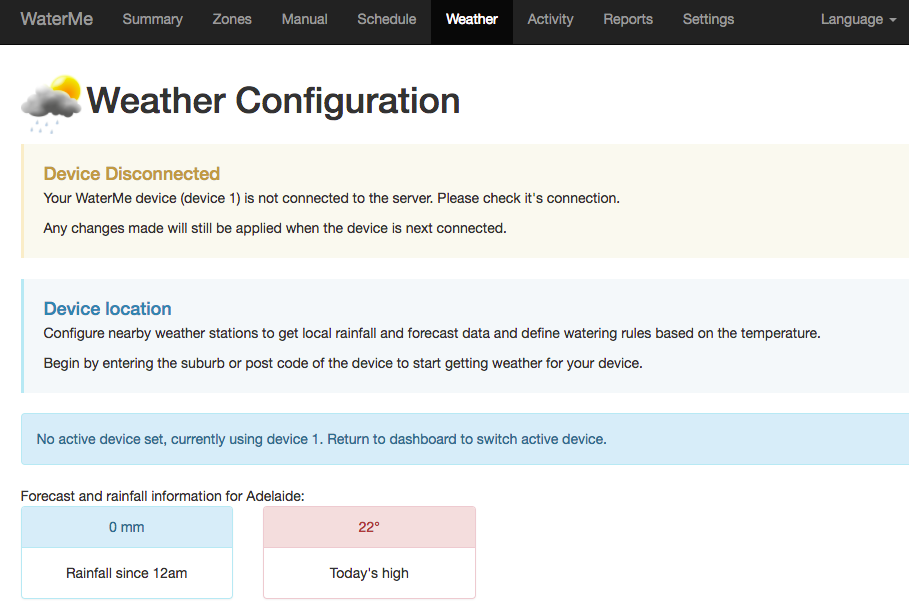Click the 22° temperature panel header
909x611 pixels.
pyautogui.click(x=369, y=527)
